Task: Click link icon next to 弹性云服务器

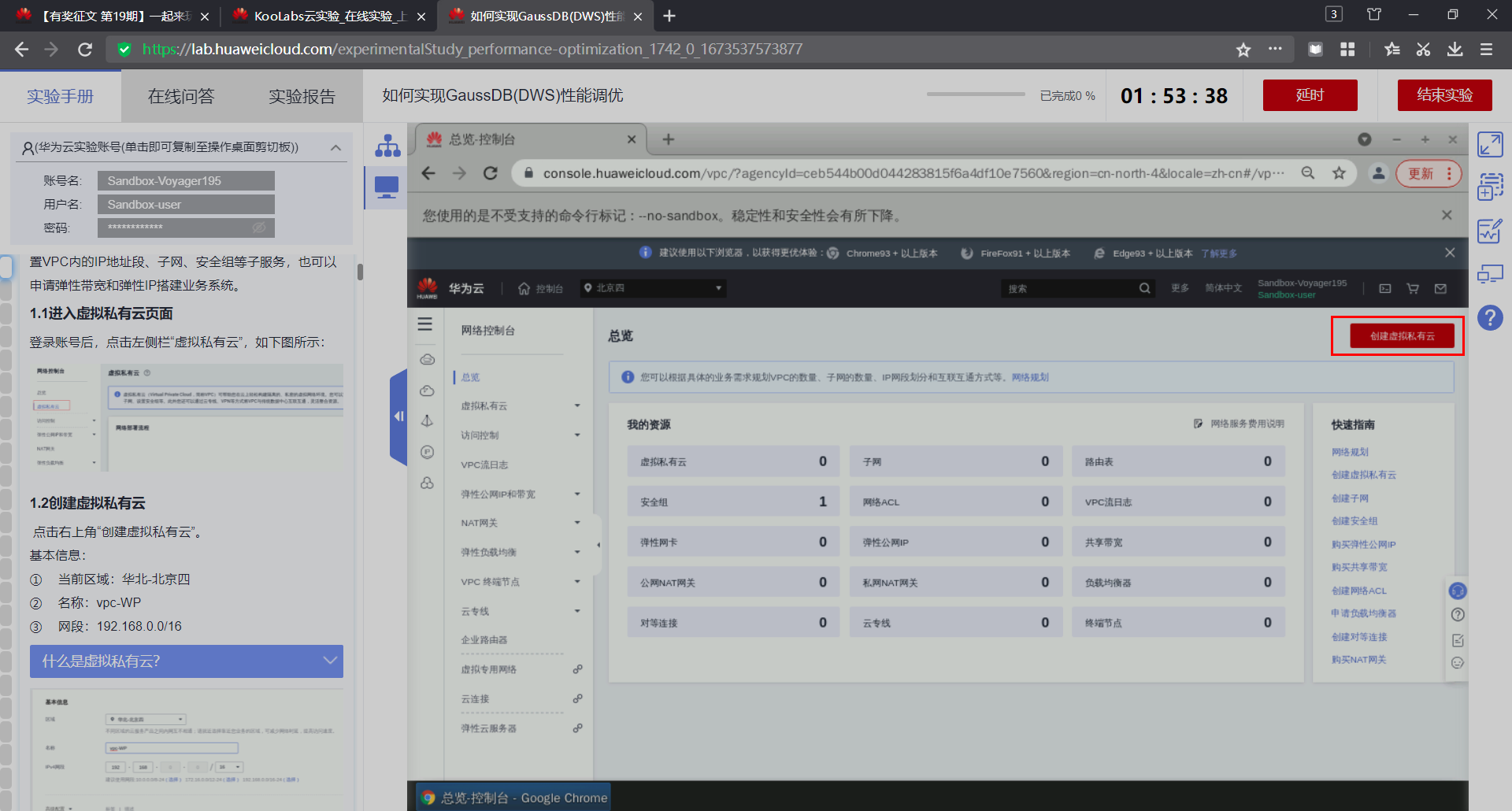Action: point(577,728)
